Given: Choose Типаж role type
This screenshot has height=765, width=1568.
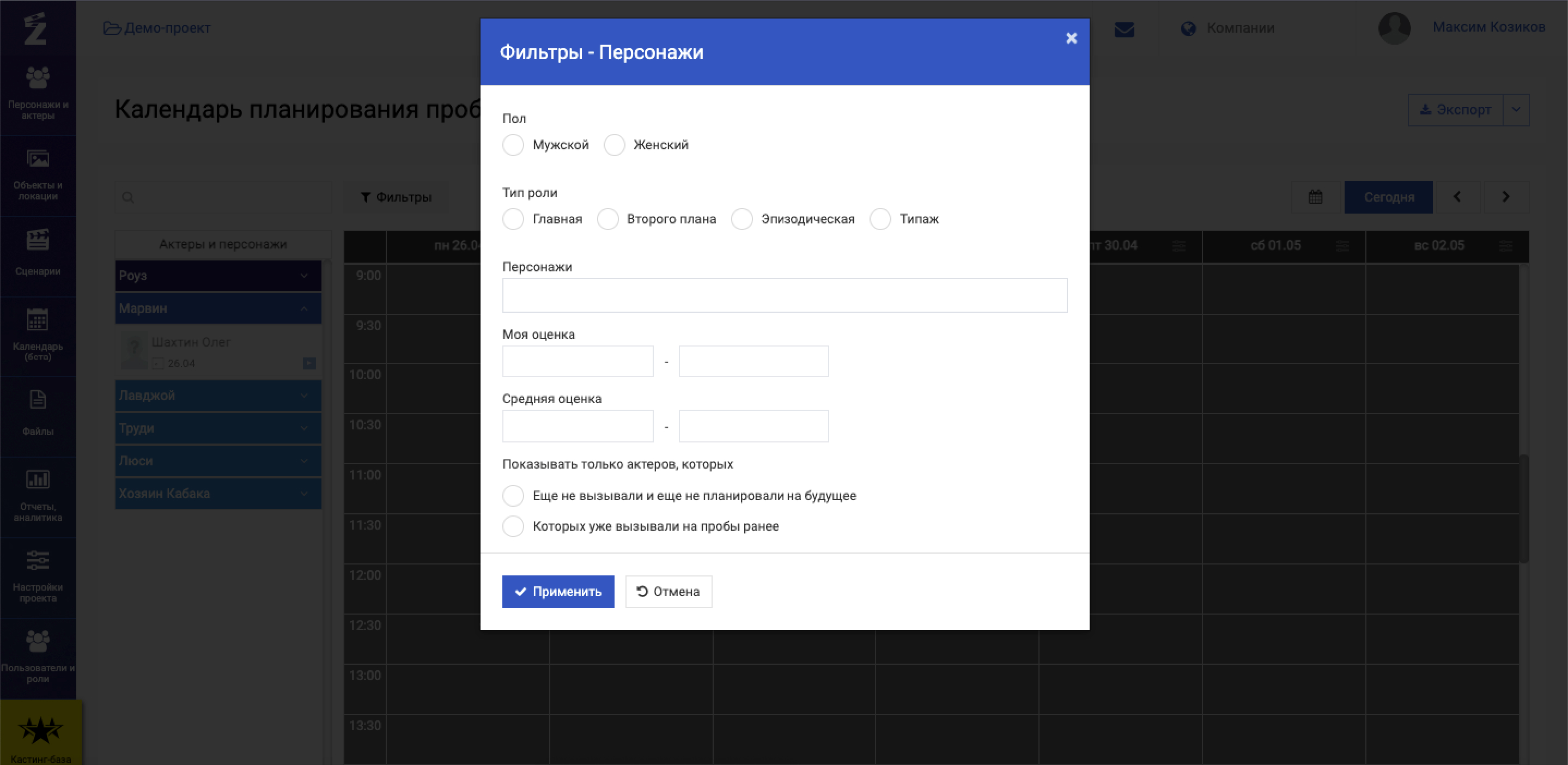Looking at the screenshot, I should 880,219.
